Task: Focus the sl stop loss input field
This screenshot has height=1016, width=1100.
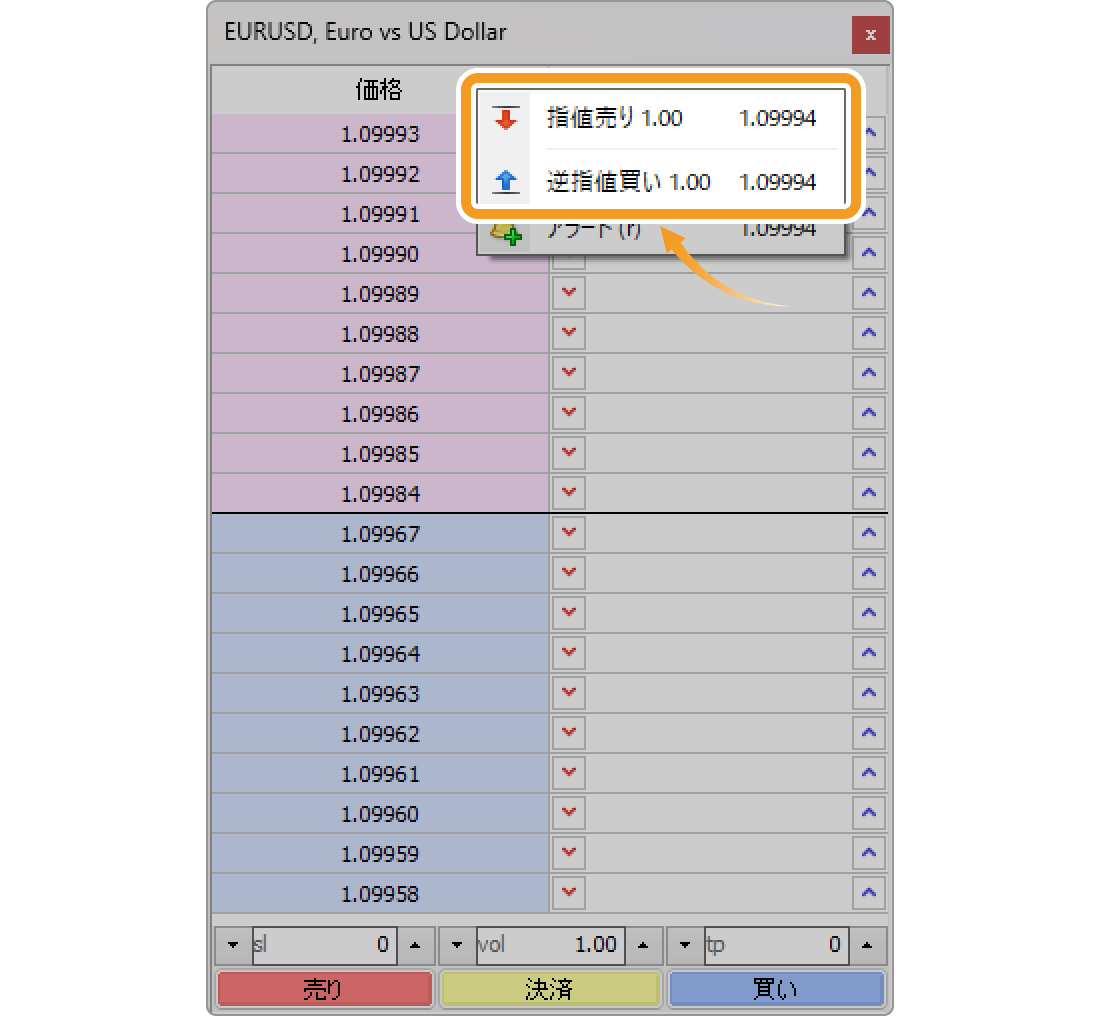Action: (x=325, y=945)
